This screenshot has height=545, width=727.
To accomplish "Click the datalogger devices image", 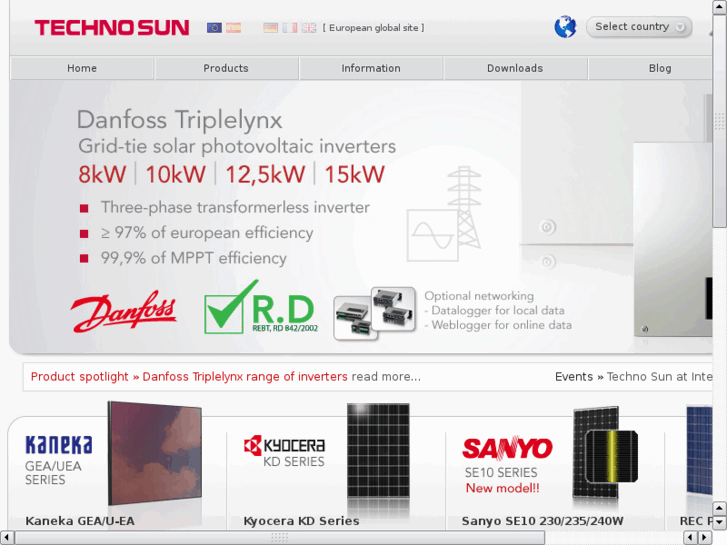I will [374, 314].
